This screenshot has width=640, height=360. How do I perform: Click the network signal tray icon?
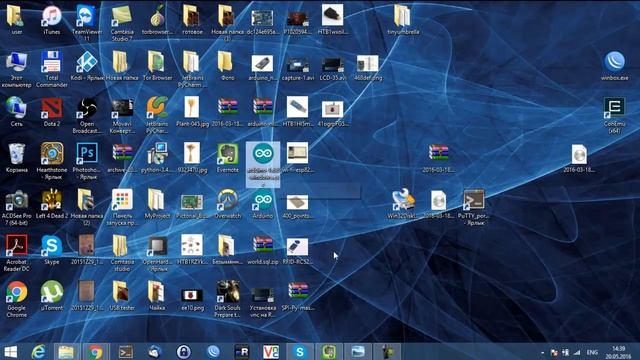(x=576, y=352)
